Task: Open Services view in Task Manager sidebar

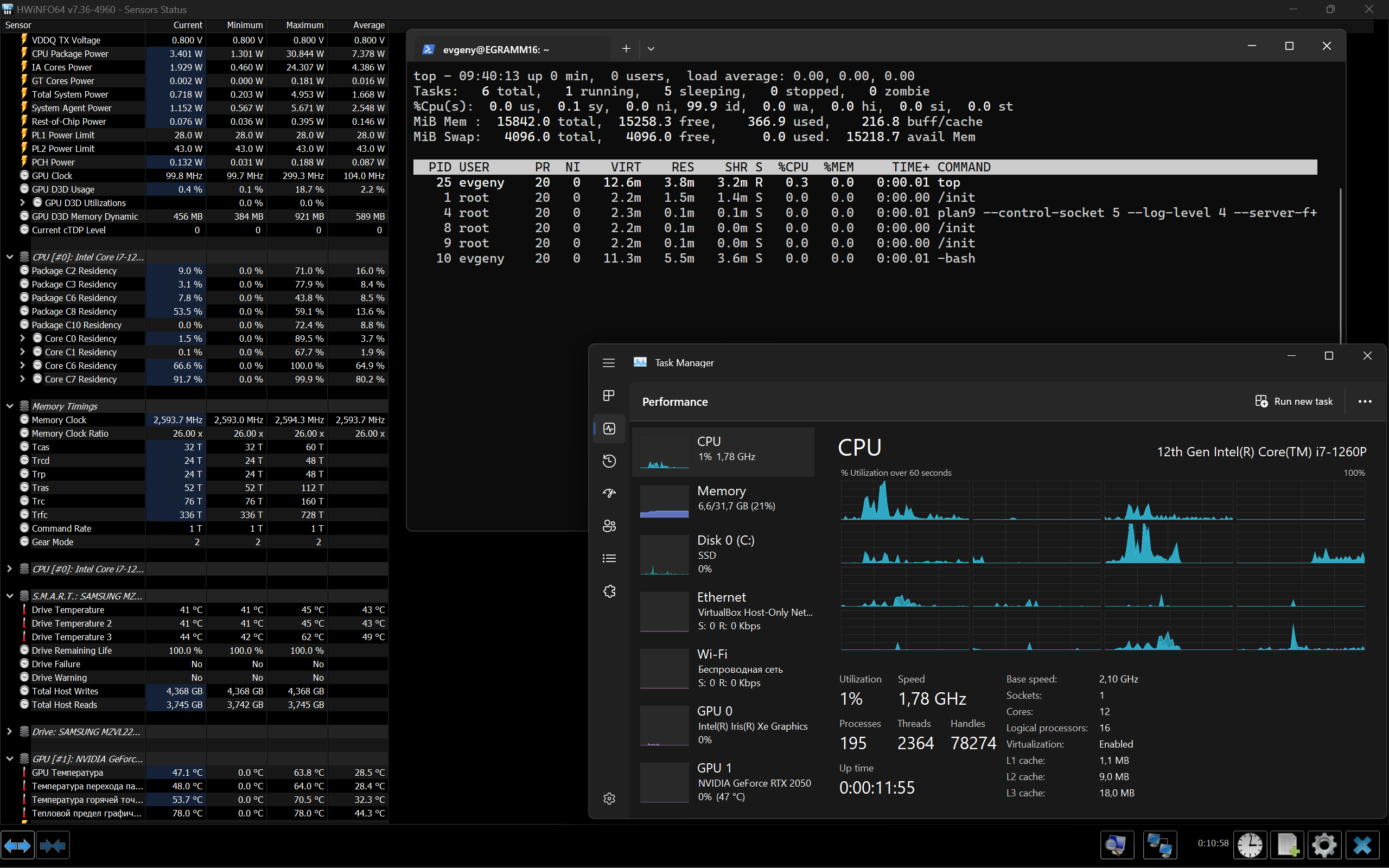Action: click(x=608, y=591)
